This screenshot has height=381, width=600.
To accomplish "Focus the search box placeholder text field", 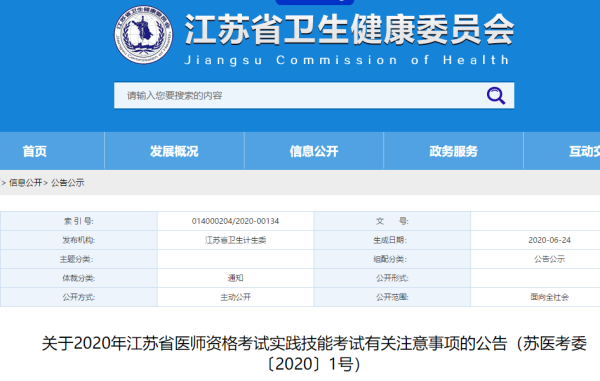I will (x=298, y=95).
